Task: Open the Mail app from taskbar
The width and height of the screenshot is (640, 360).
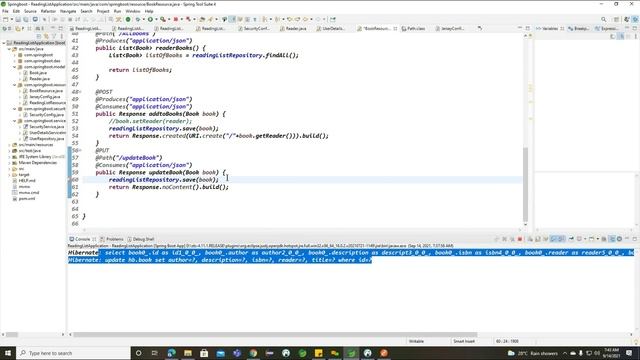Action: 220,353
